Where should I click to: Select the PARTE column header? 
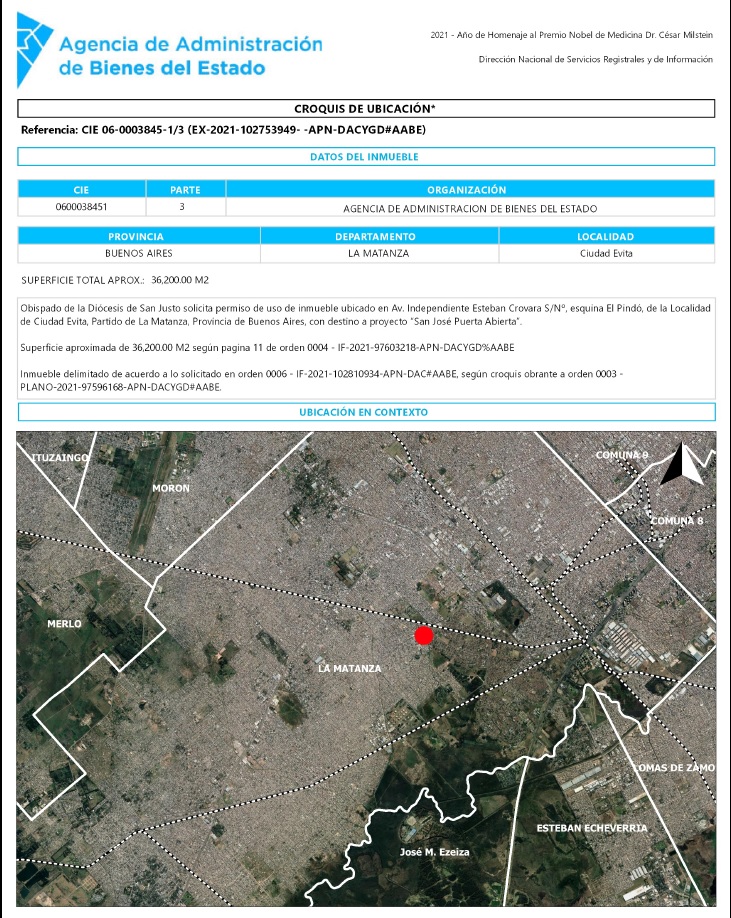(185, 190)
